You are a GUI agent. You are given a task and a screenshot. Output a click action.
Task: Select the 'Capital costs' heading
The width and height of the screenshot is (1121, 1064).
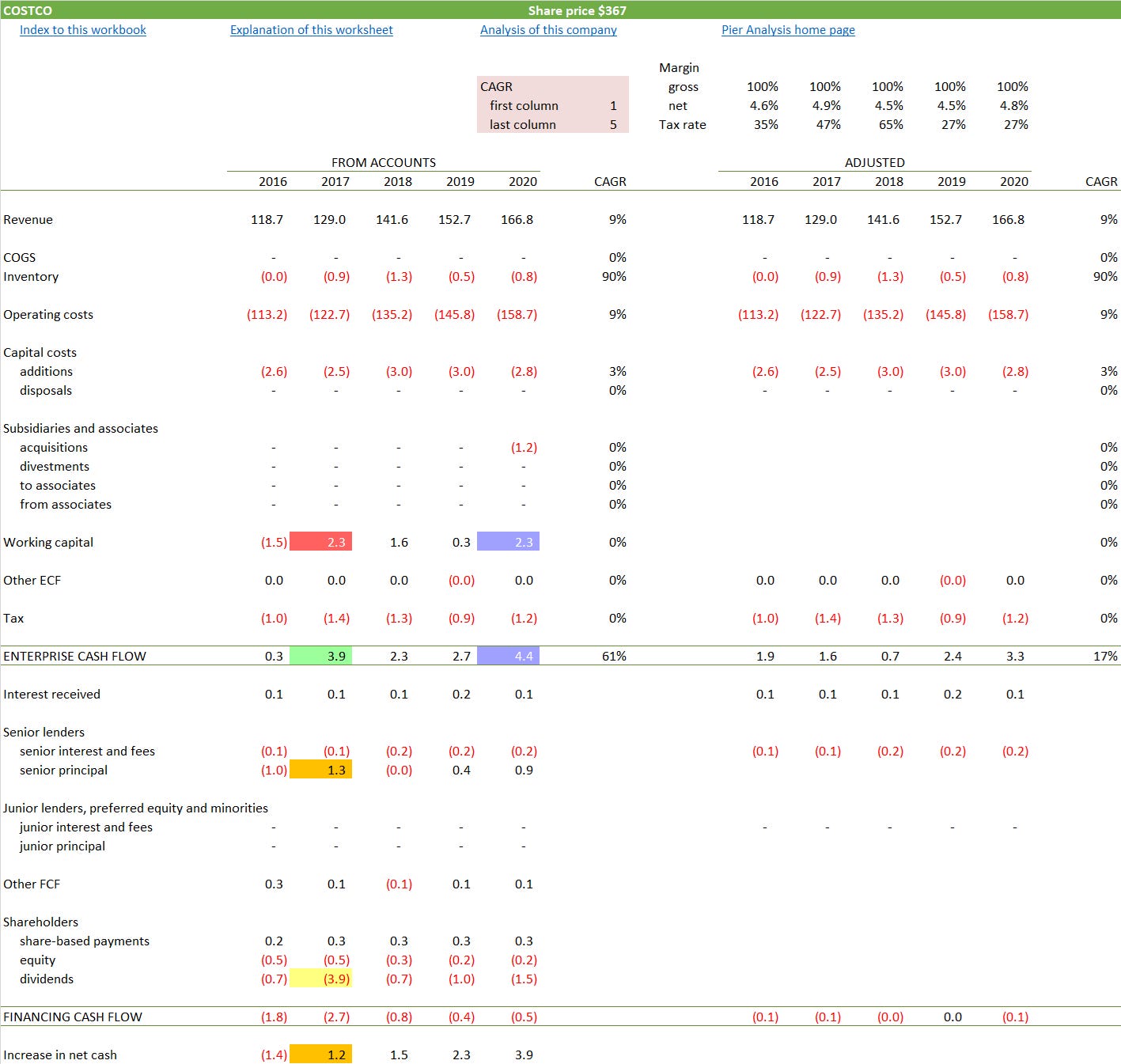40,352
